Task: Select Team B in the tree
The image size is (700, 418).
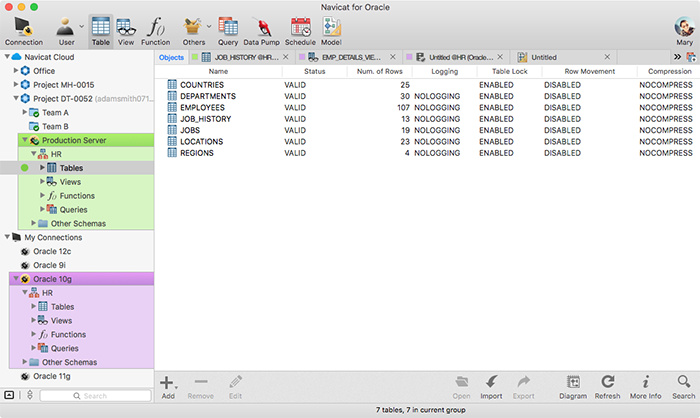Action: 55,126
